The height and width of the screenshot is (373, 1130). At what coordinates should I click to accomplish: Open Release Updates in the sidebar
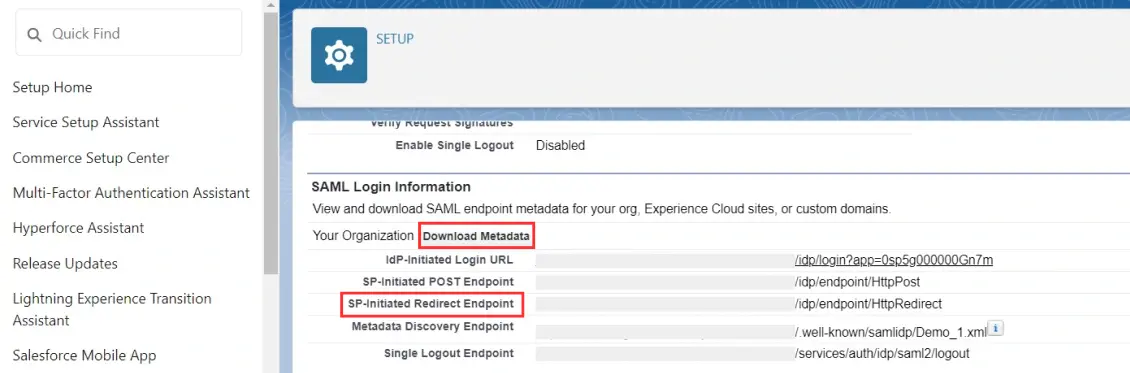(65, 264)
